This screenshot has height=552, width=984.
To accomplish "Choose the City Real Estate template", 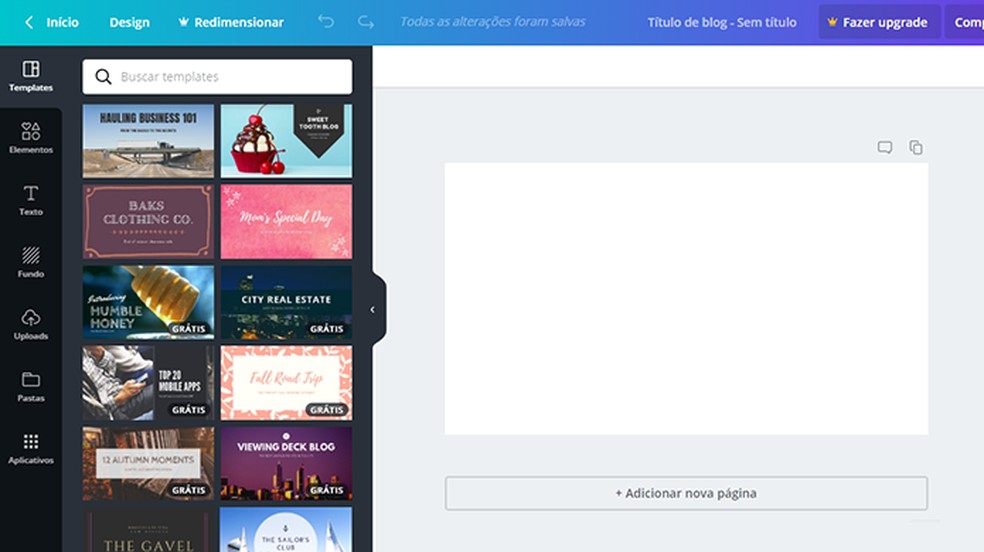I will tap(286, 302).
